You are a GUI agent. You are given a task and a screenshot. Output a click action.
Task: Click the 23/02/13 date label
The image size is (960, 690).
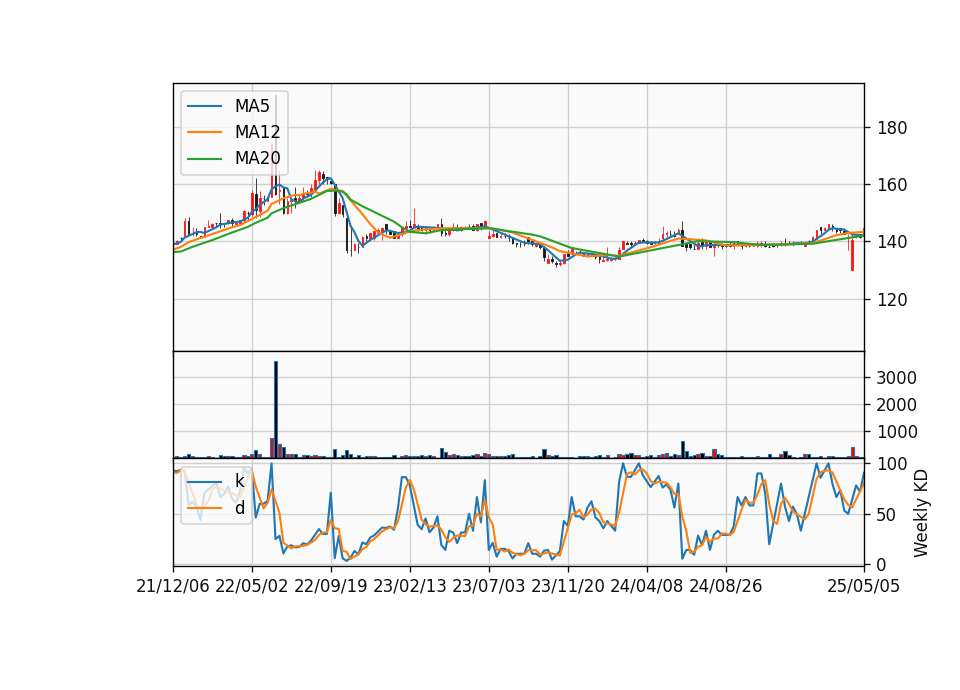pos(410,586)
